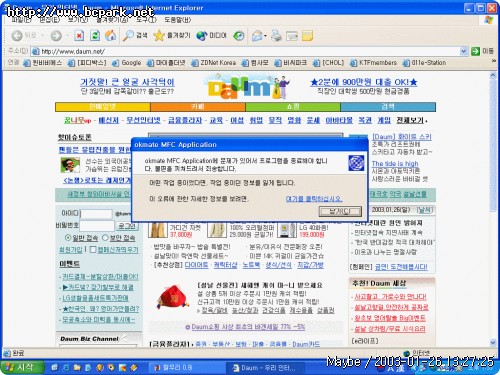The height and width of the screenshot is (375, 500).
Task: Click the 회원가입 sign-up link
Action: tap(70, 250)
